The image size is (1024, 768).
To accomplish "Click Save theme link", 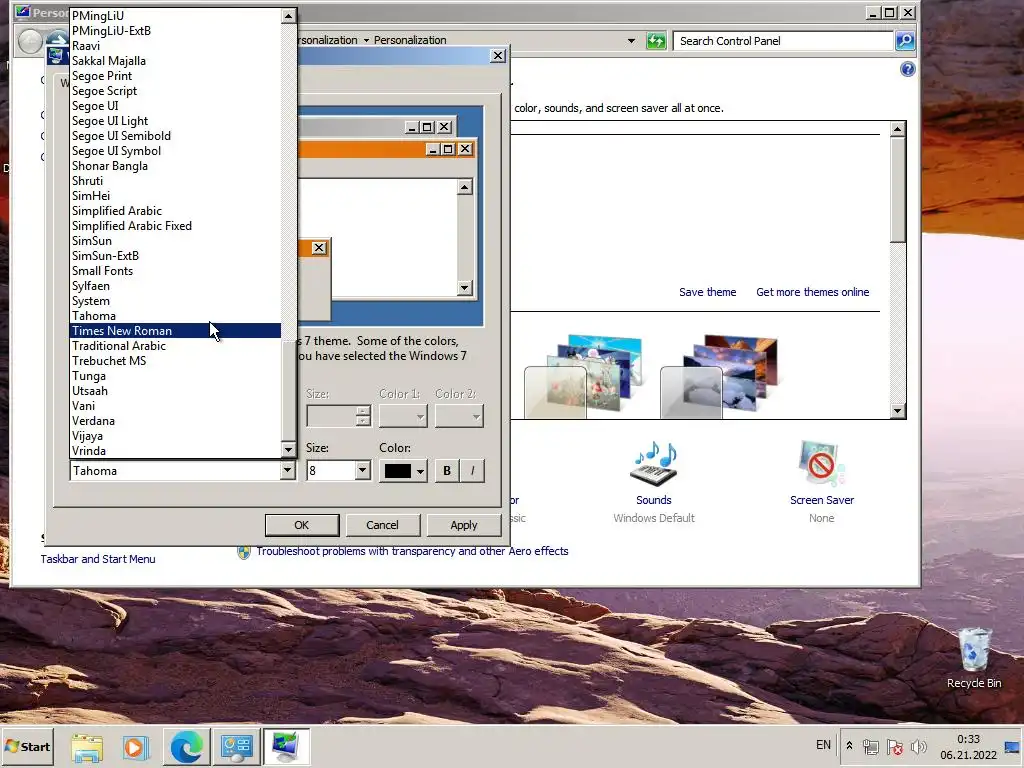I will [x=707, y=292].
